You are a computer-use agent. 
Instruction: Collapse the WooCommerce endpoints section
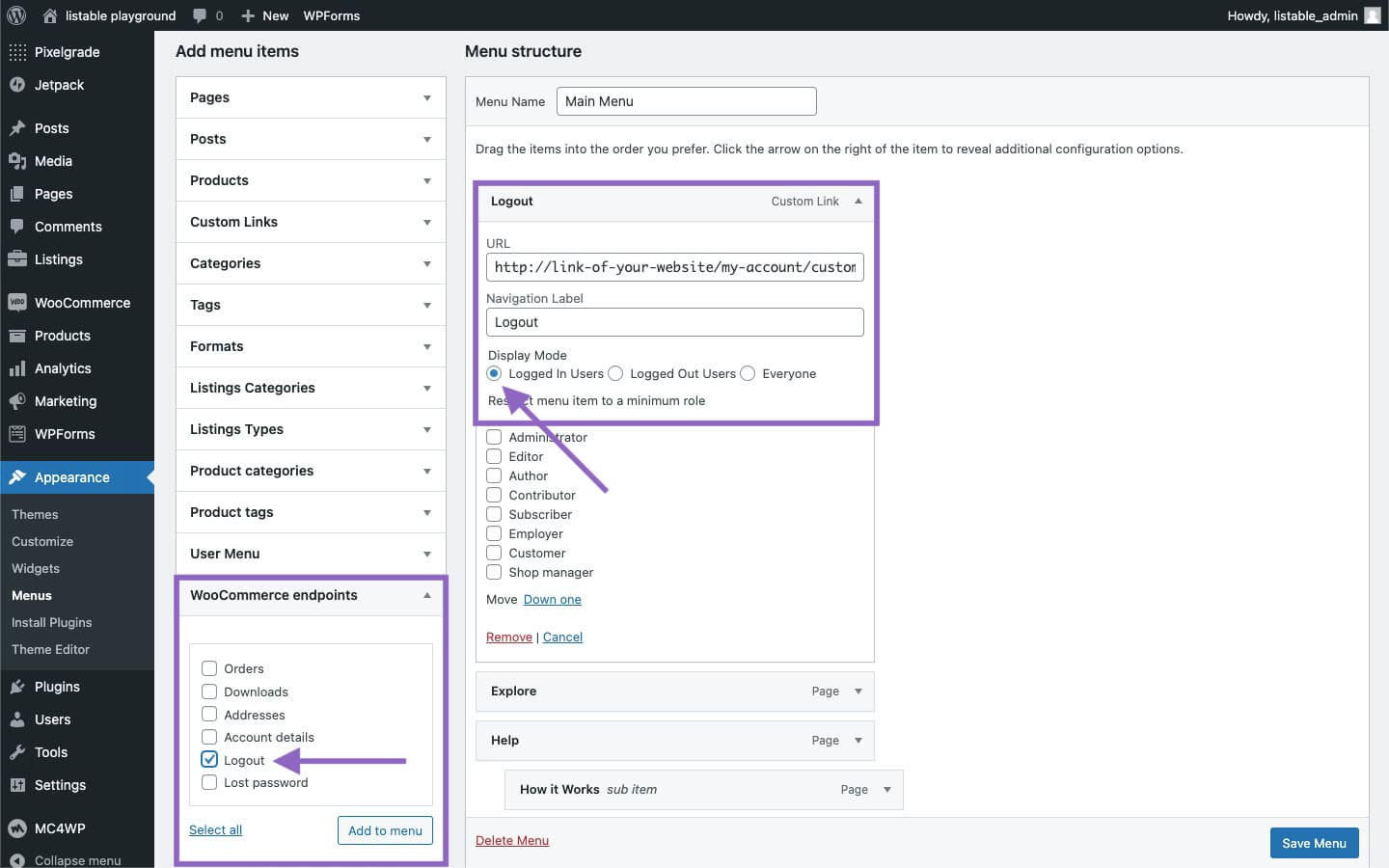(x=426, y=595)
